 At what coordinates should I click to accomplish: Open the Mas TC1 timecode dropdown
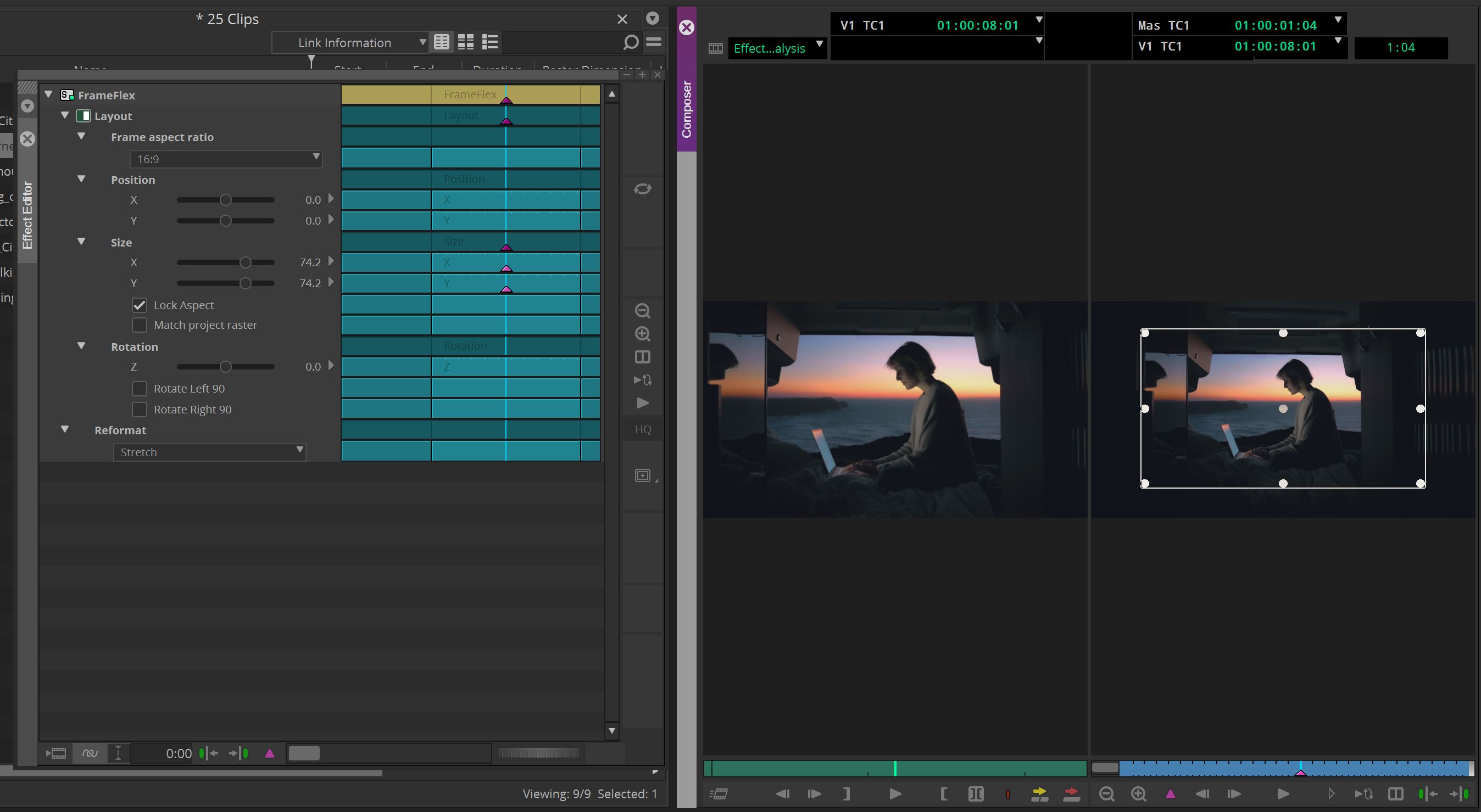tap(1338, 20)
